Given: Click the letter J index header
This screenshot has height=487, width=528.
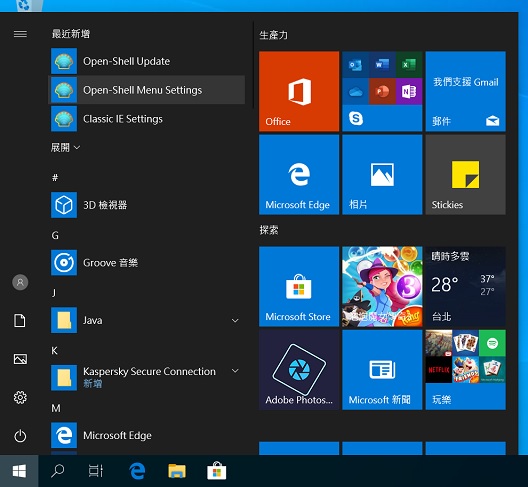Looking at the screenshot, I should pyautogui.click(x=54, y=293).
